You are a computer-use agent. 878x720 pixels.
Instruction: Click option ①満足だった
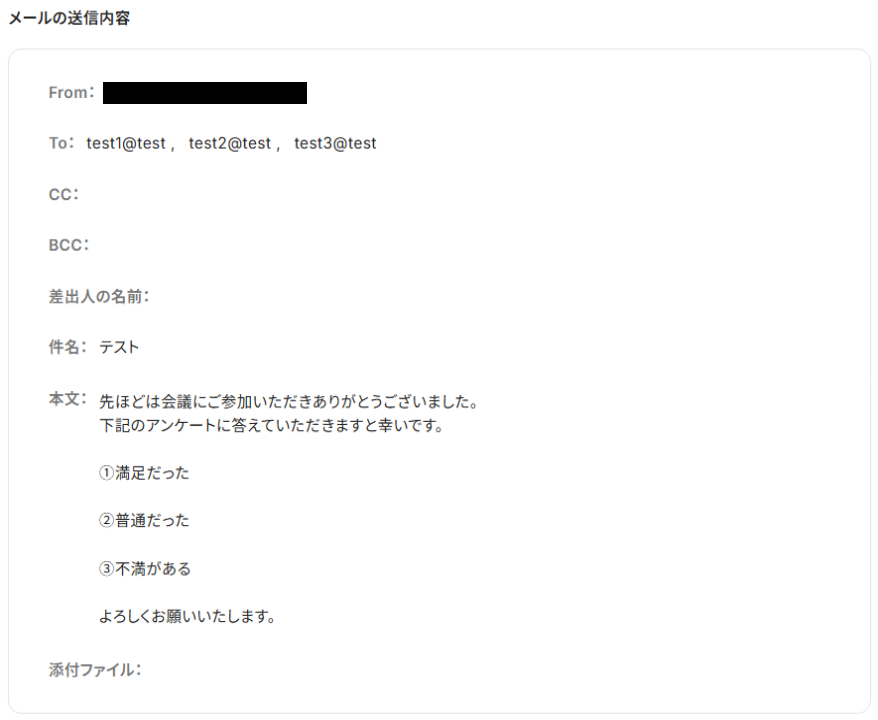(144, 473)
